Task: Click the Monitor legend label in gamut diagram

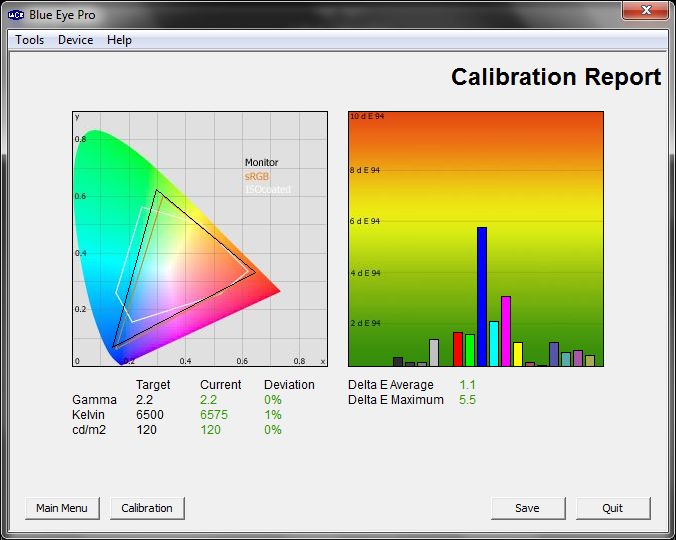Action: (x=262, y=162)
